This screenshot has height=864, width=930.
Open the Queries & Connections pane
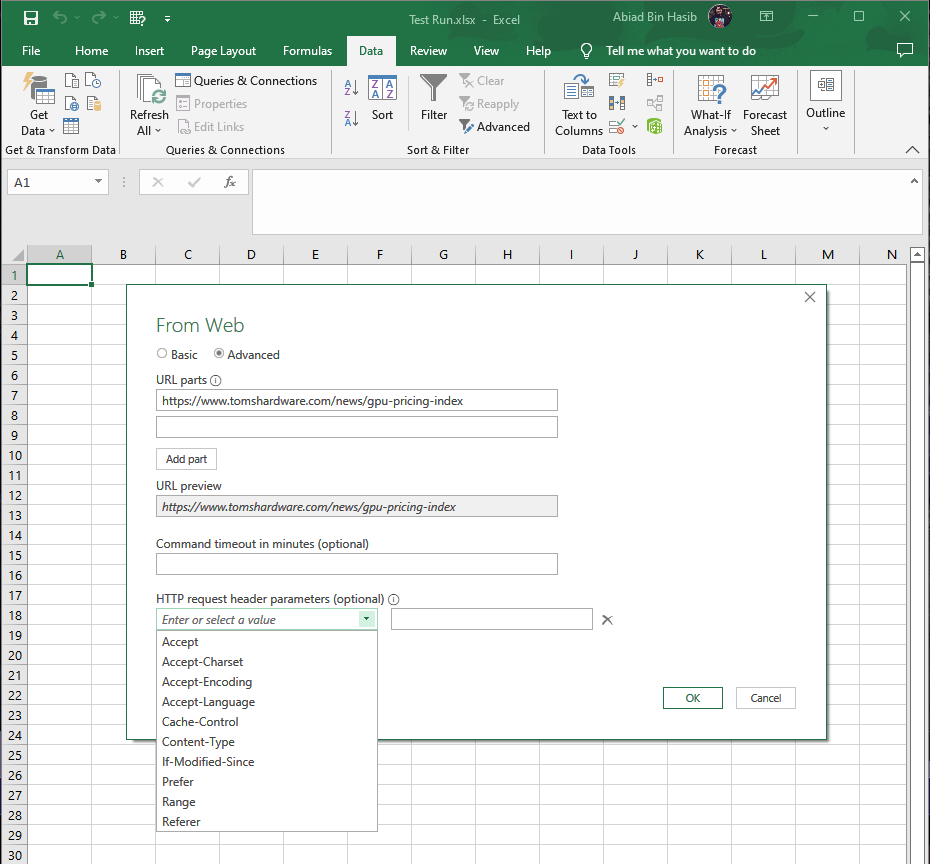246,81
